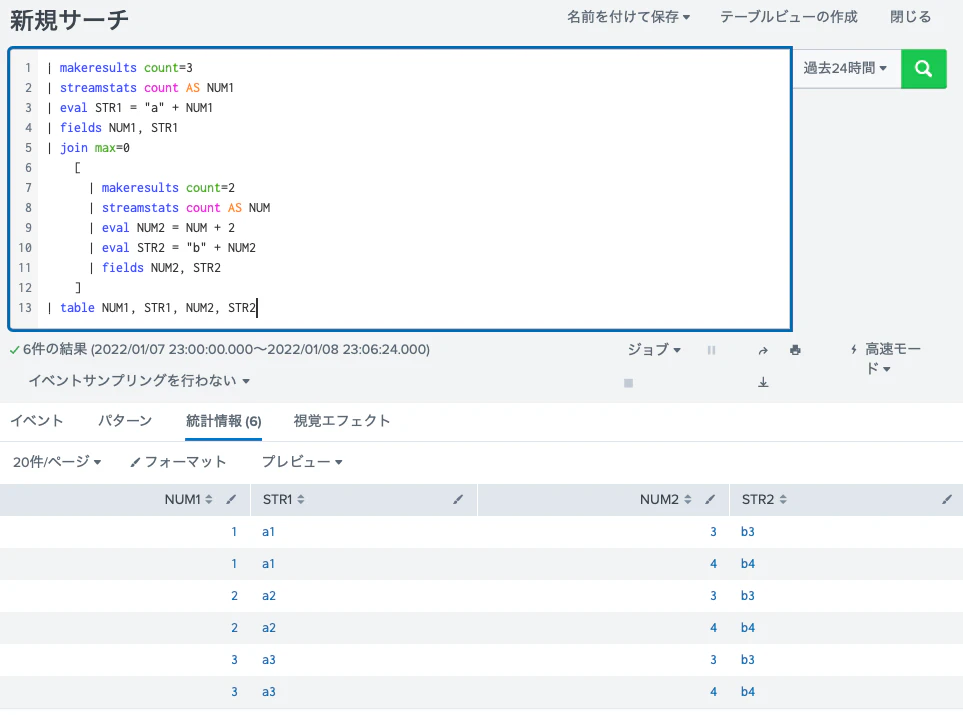This screenshot has width=963, height=715.
Task: Pause the search job
Action: point(711,350)
